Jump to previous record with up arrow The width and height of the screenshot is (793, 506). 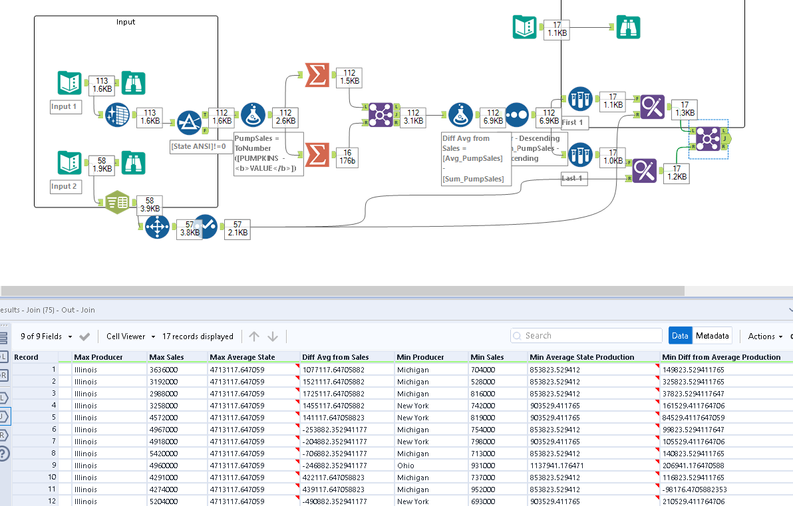point(254,336)
